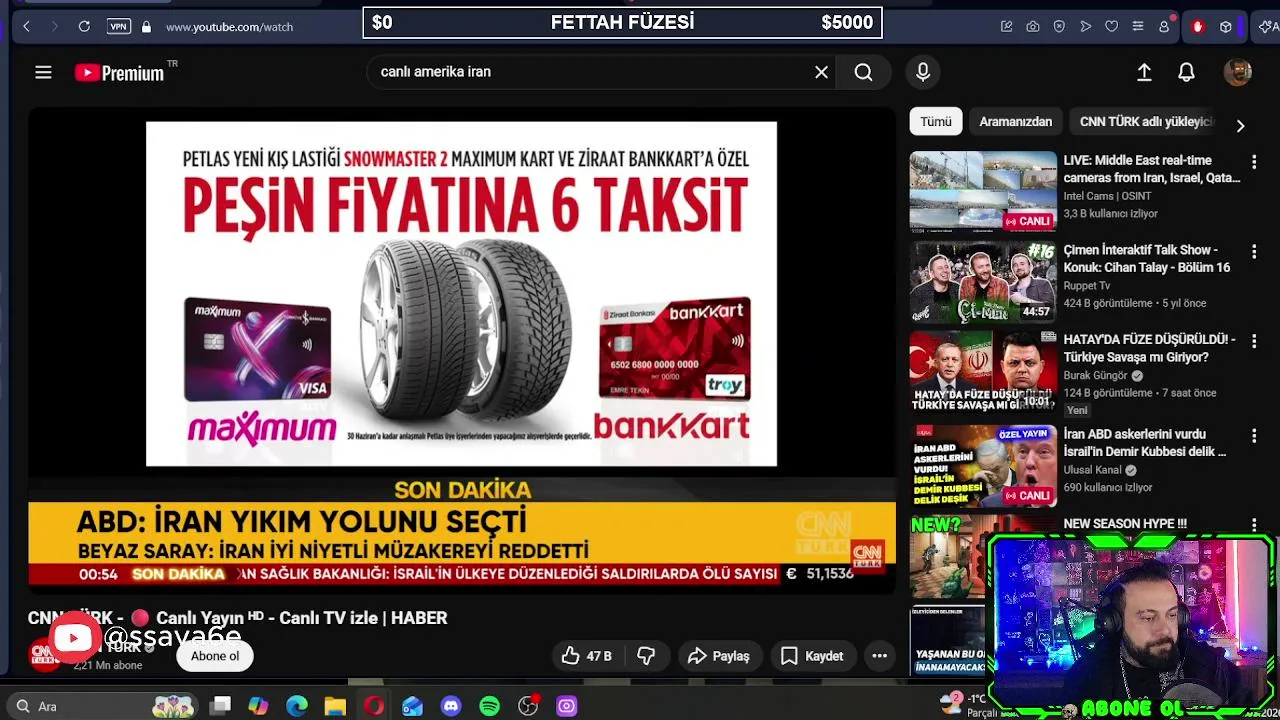Open the browser page edit/pinboard icon
The image size is (1280, 720).
[x=1007, y=27]
